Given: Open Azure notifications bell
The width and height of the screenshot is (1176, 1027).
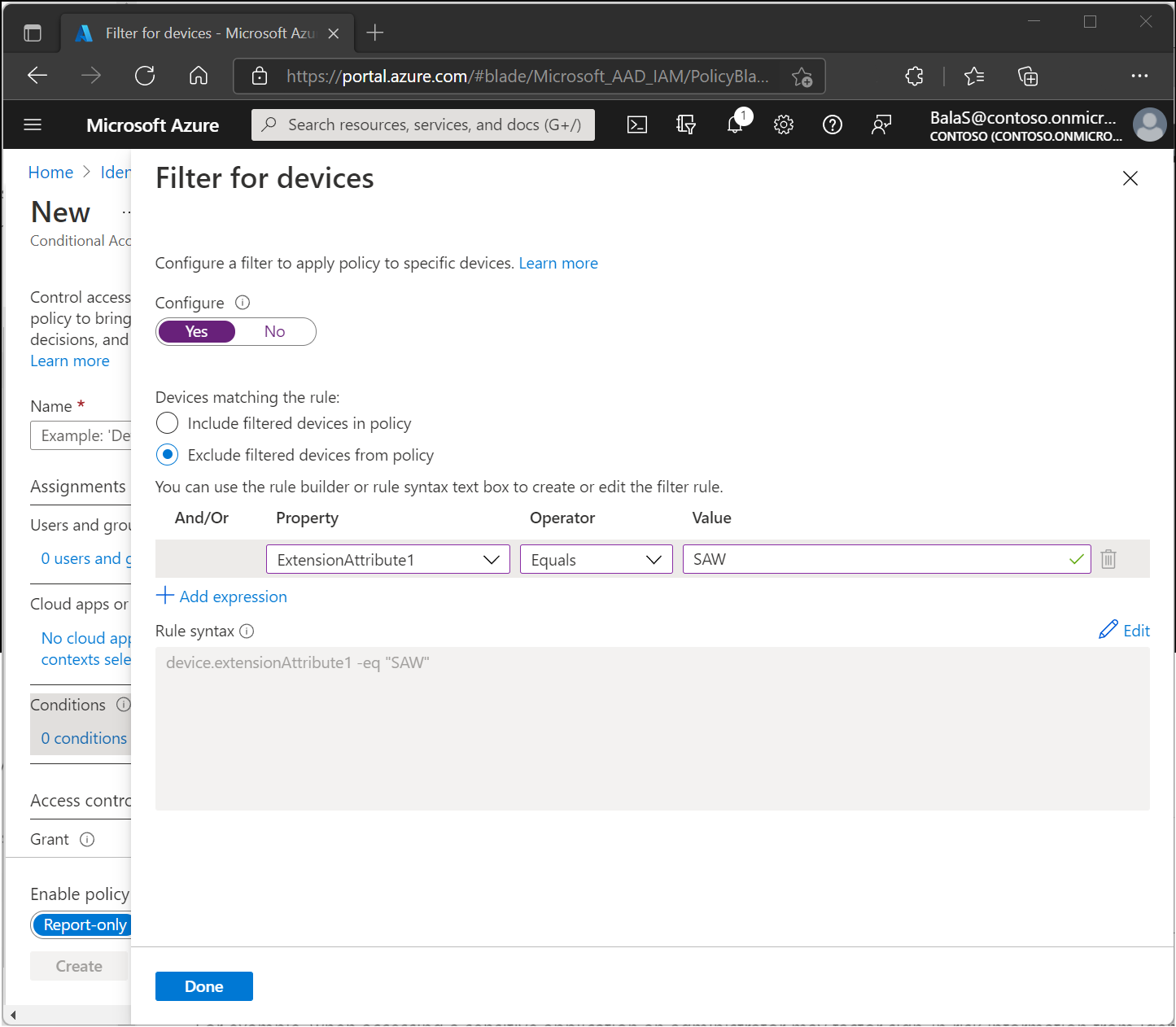Looking at the screenshot, I should tap(735, 125).
